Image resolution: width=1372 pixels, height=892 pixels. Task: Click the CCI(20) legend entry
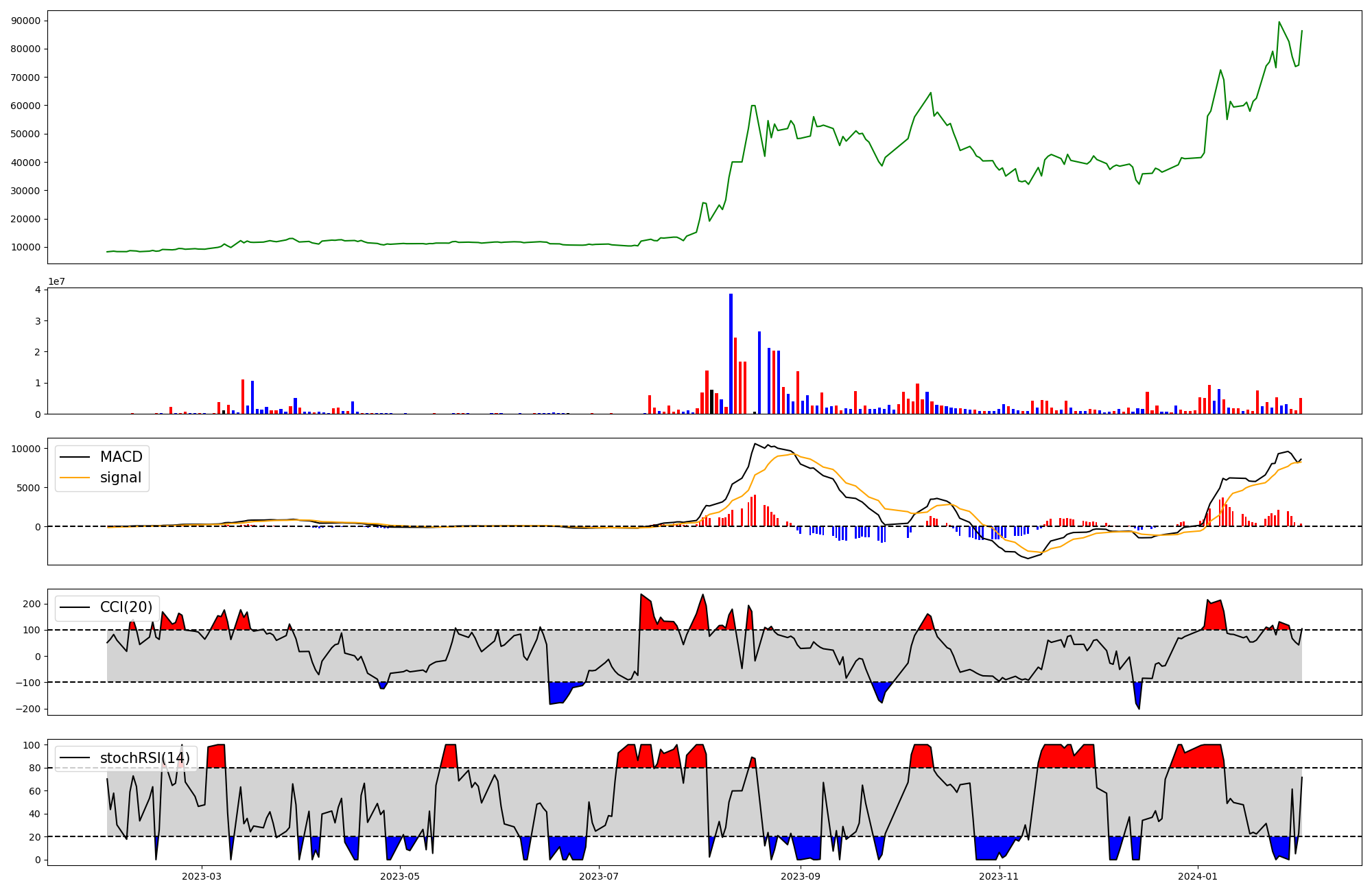tap(126, 607)
